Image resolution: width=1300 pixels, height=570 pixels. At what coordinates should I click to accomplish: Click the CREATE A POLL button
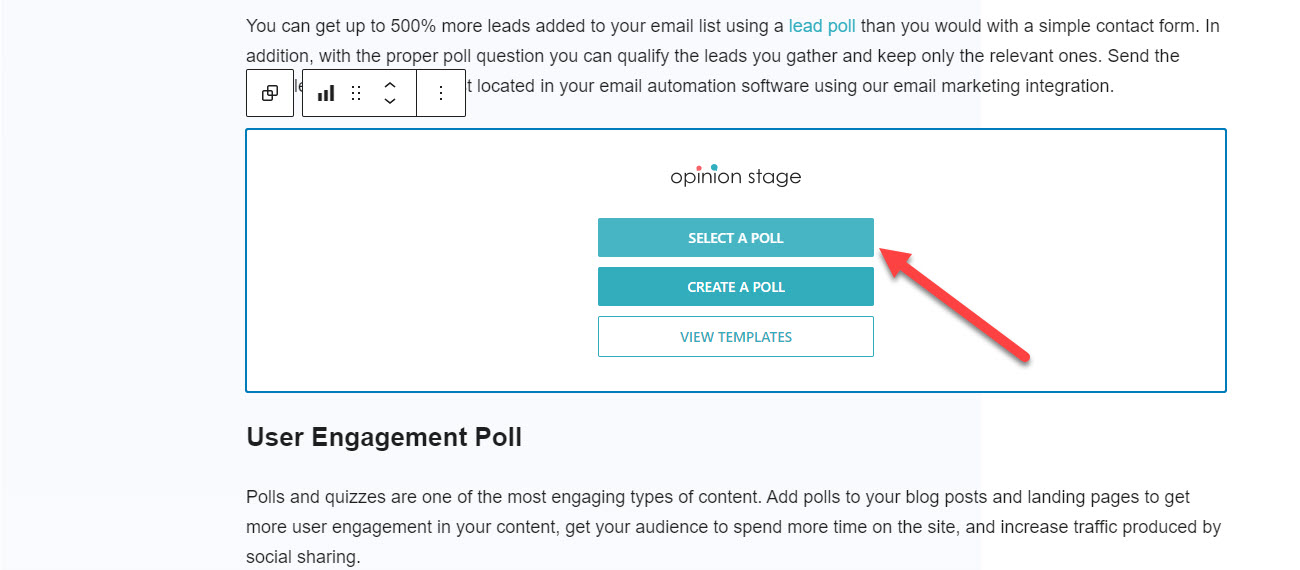click(736, 287)
